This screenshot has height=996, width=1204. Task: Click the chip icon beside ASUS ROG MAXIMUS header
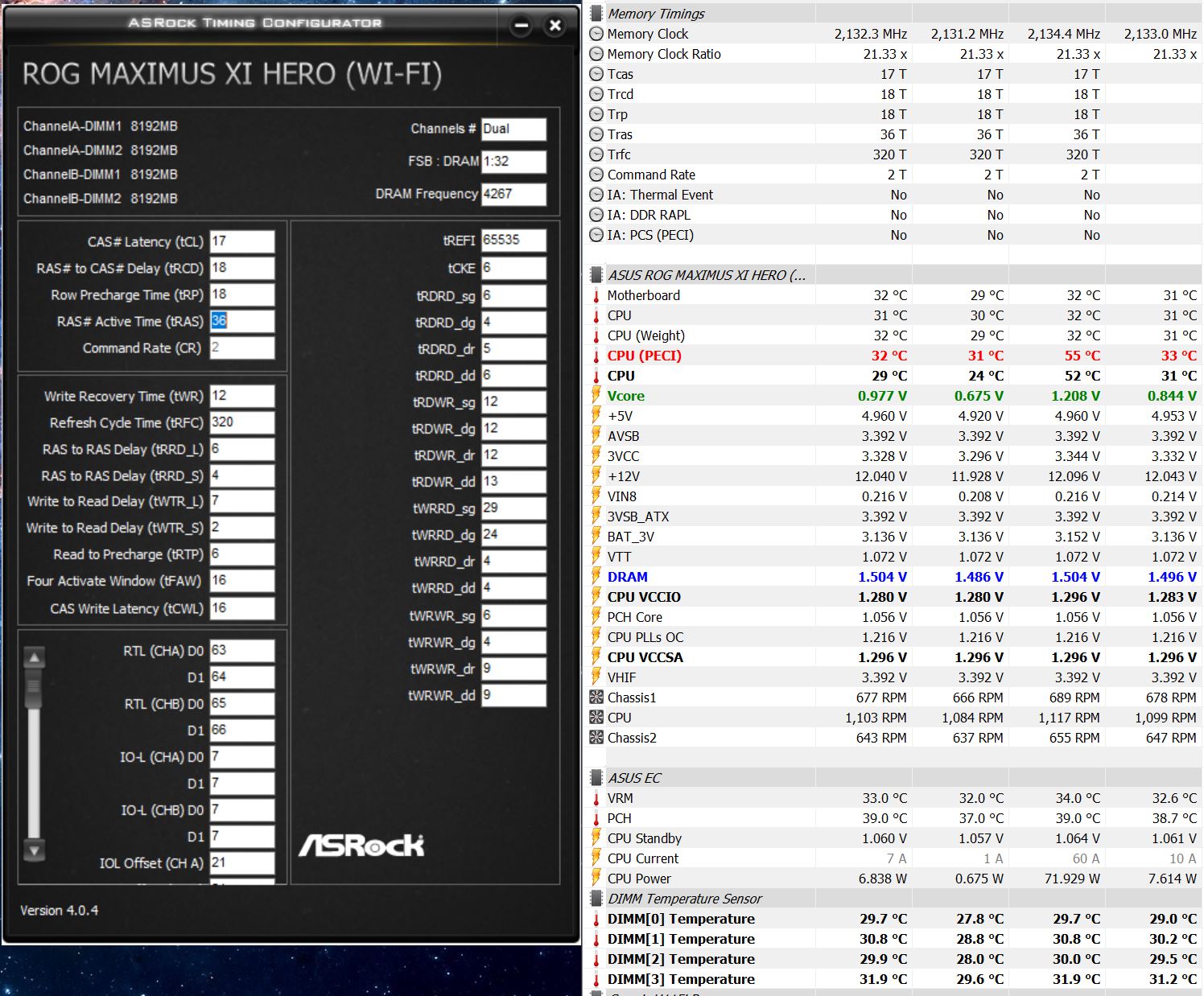click(x=596, y=275)
